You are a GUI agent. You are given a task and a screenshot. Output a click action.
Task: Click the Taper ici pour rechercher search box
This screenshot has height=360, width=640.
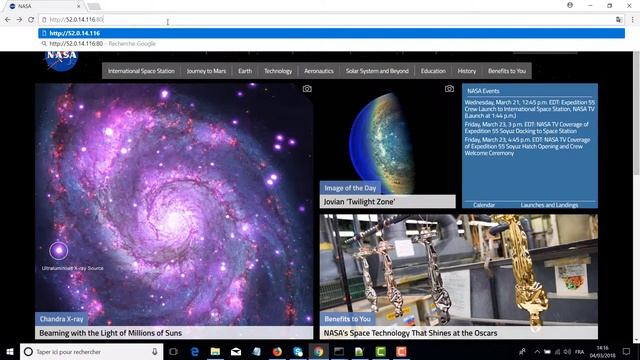[x=92, y=351]
